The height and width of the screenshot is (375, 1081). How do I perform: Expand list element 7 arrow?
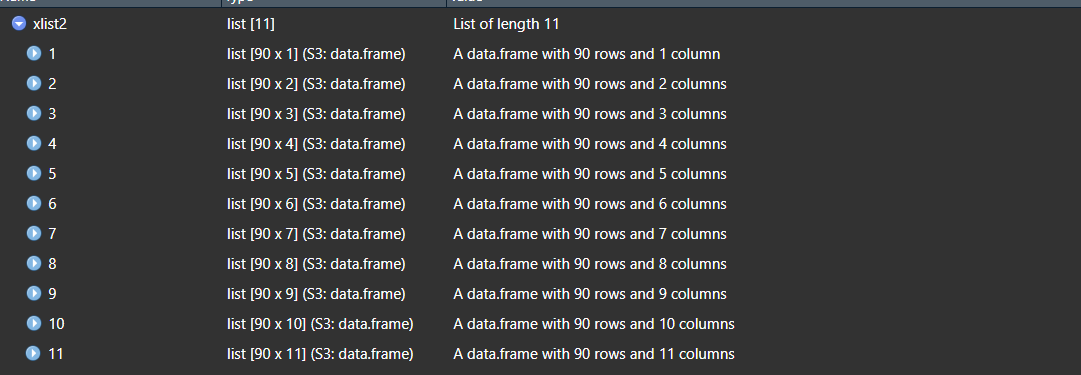pos(34,234)
